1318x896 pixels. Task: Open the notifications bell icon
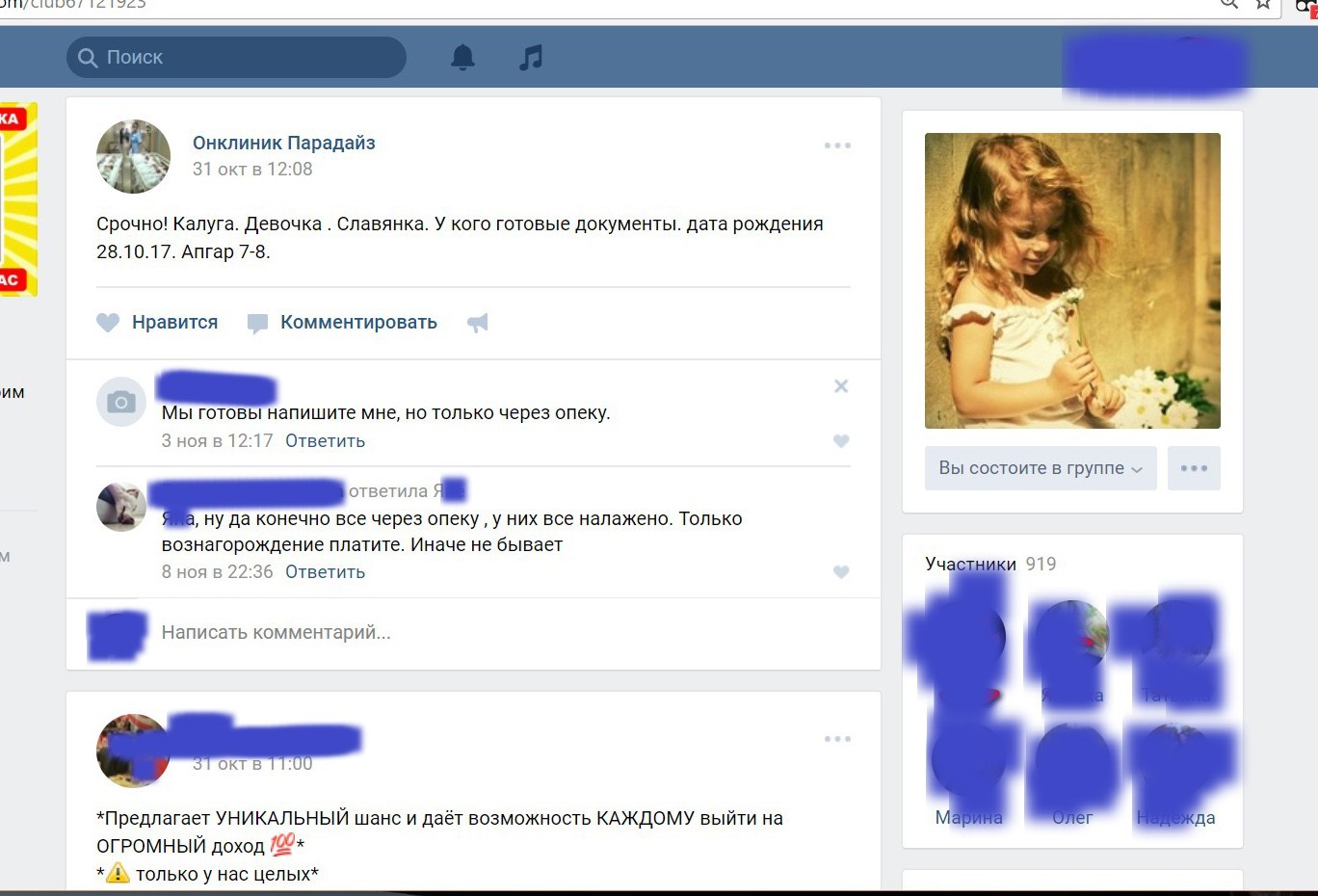[462, 58]
